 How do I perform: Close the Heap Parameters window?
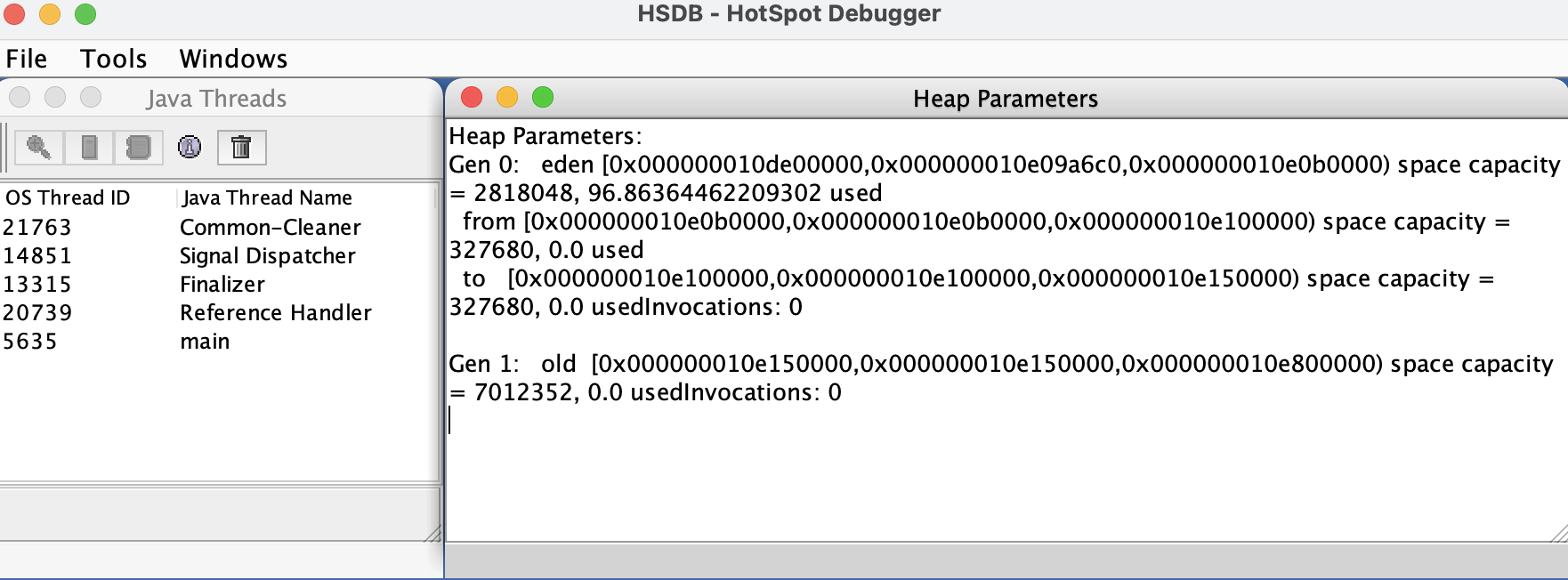472,97
